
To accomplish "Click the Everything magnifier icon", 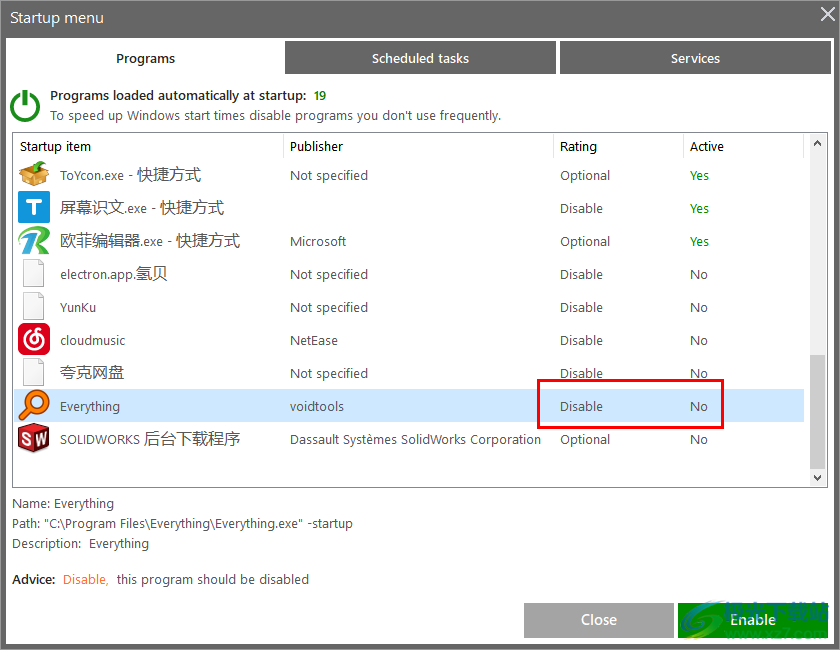I will click(x=34, y=405).
